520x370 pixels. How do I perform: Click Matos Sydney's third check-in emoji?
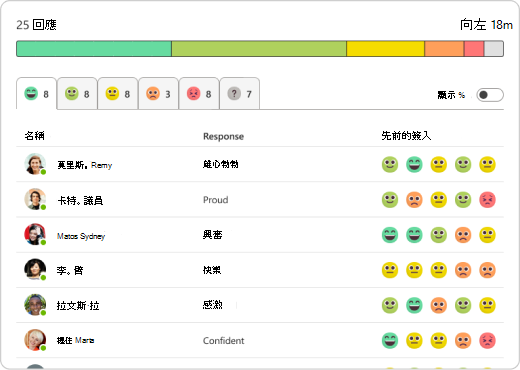[x=439, y=235]
